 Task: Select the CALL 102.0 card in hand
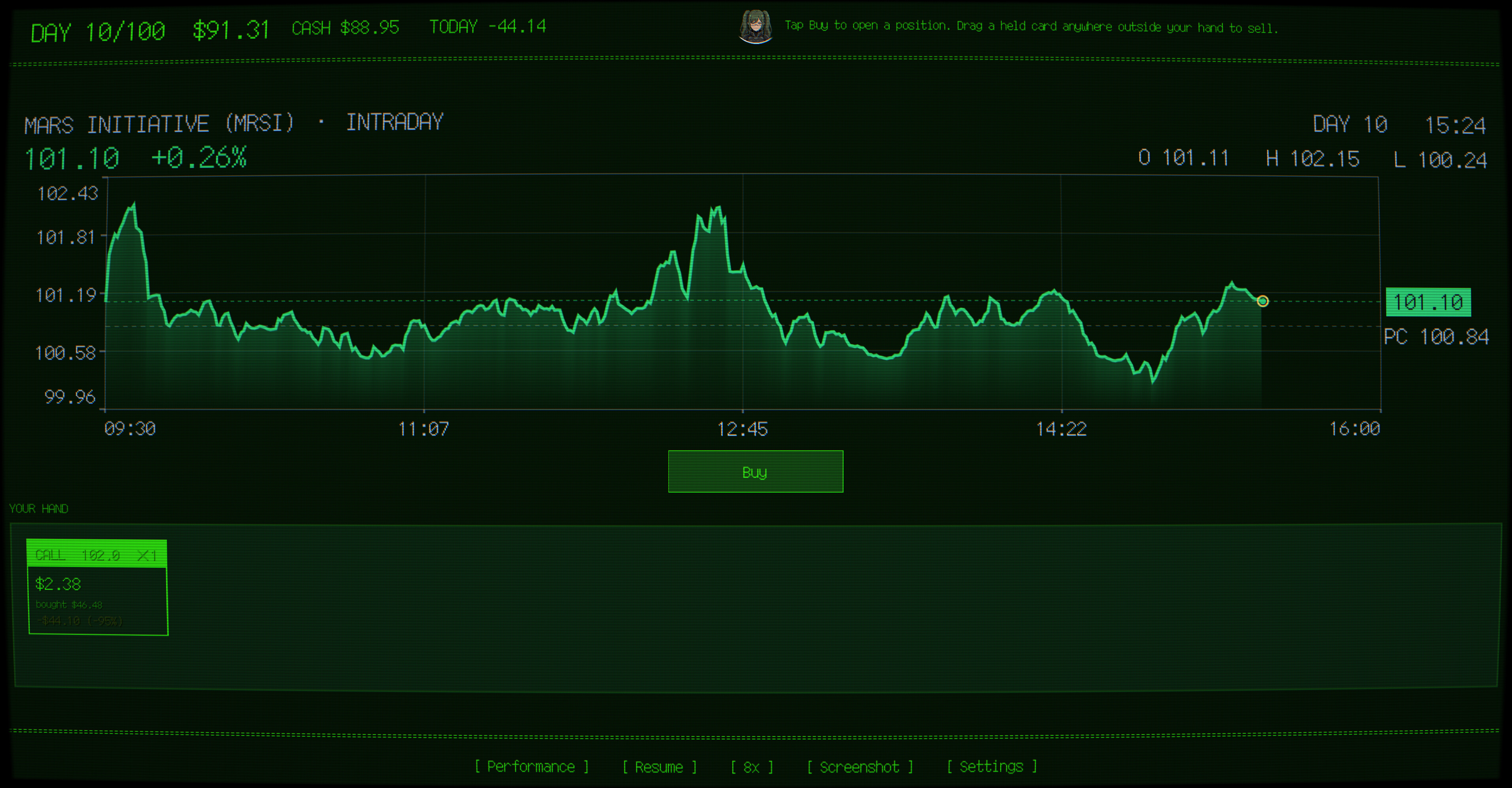click(97, 587)
